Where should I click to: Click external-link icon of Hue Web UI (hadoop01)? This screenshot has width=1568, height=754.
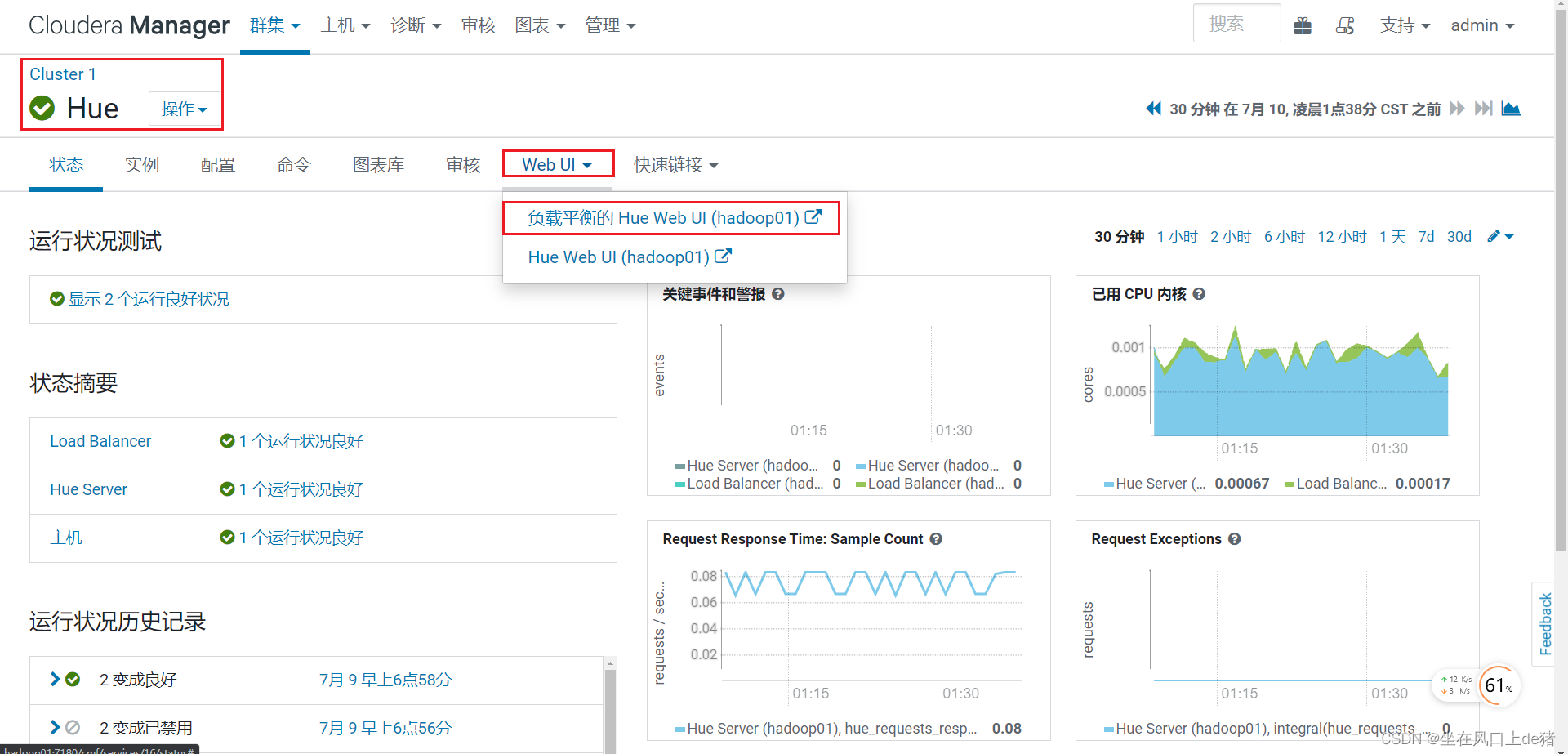[x=723, y=257]
